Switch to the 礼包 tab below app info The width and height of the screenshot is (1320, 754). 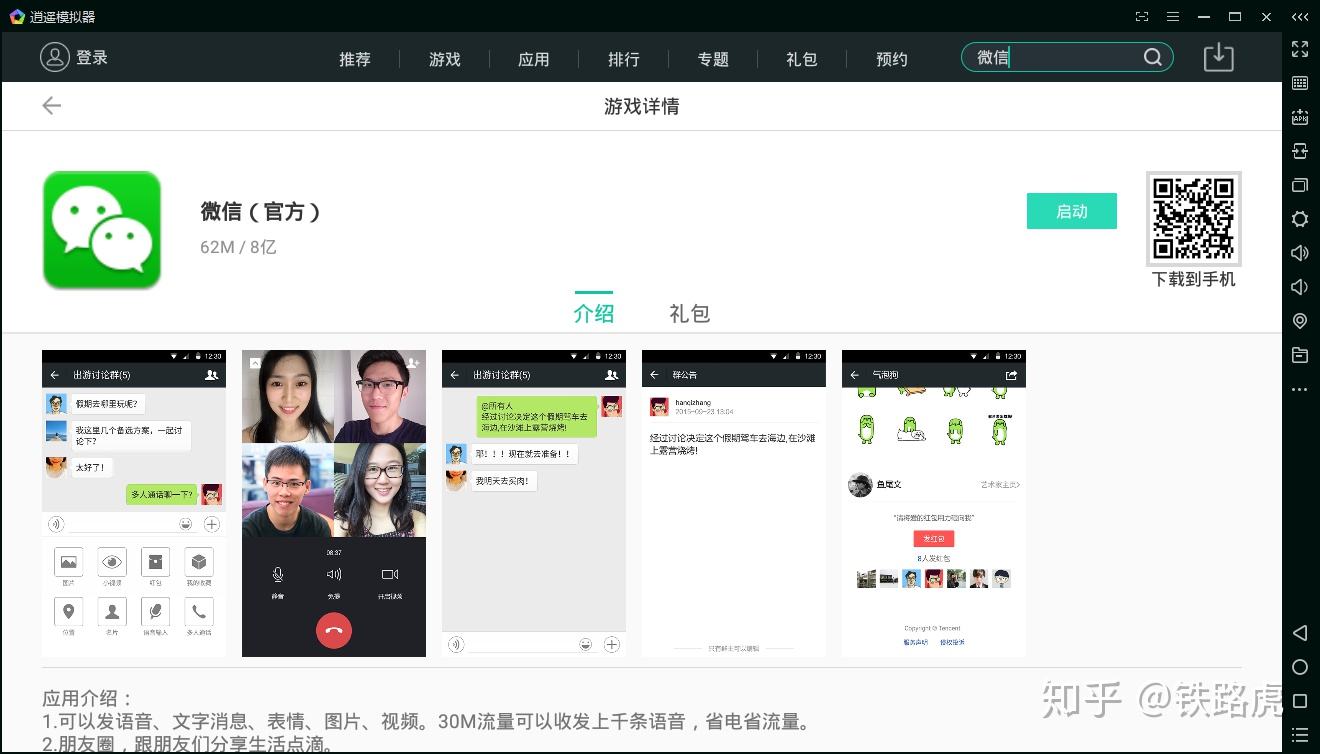690,313
